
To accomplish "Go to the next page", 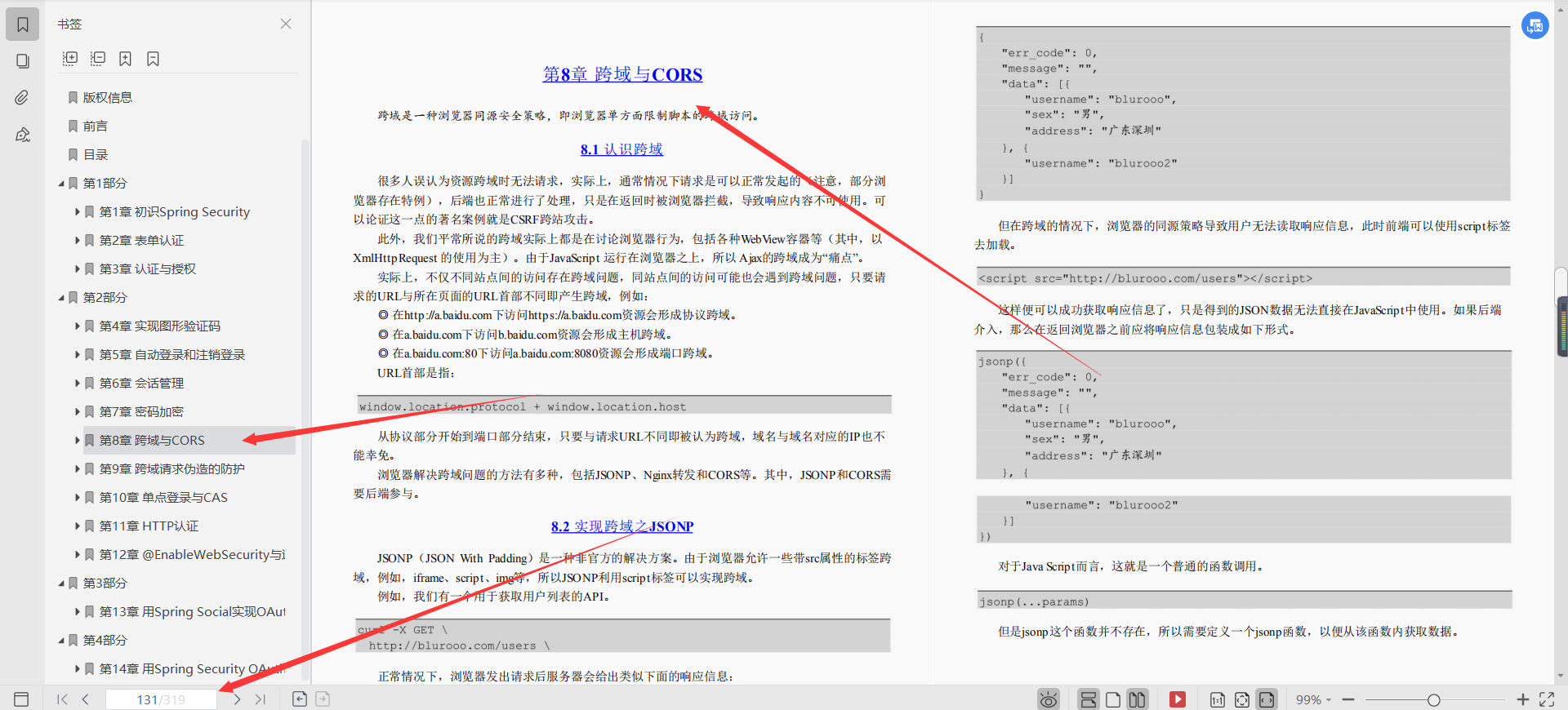I will click(237, 699).
